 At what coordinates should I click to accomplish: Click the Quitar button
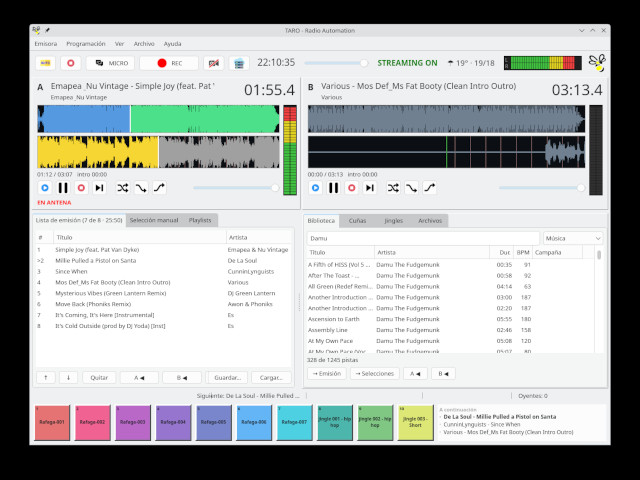point(99,378)
